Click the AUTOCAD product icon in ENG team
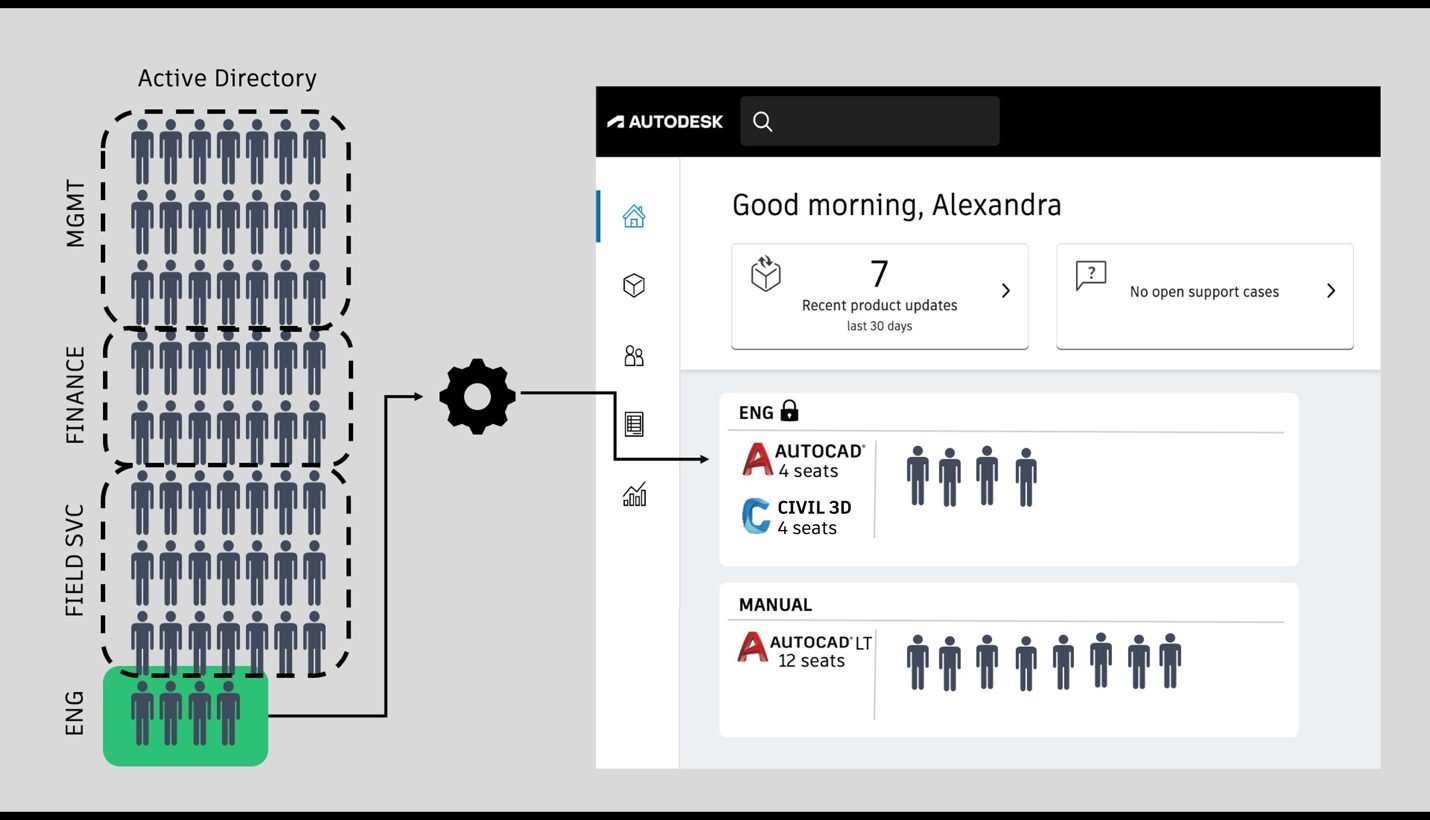Screen dimensions: 1430x820 [x=755, y=459]
